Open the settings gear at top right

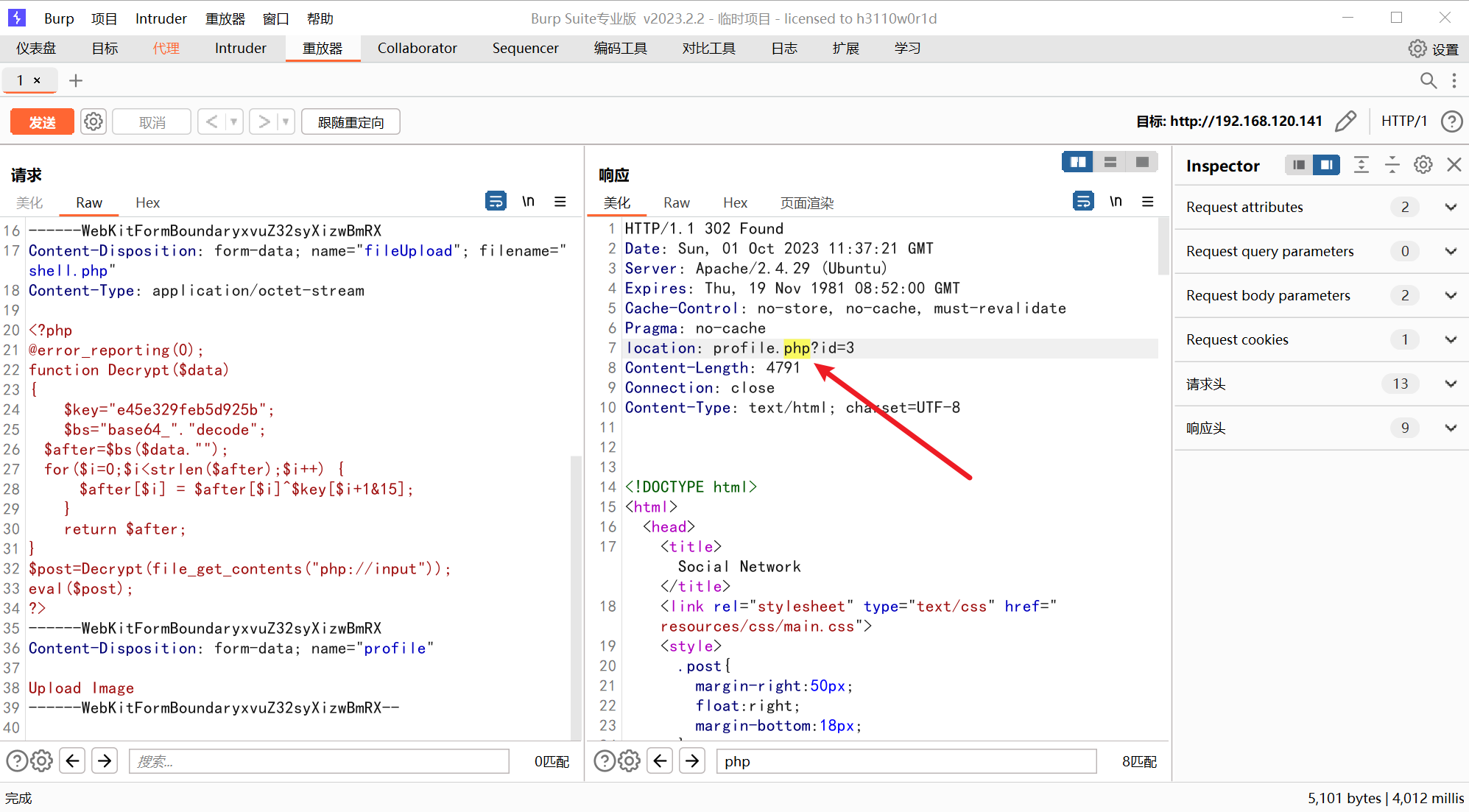pos(1417,49)
